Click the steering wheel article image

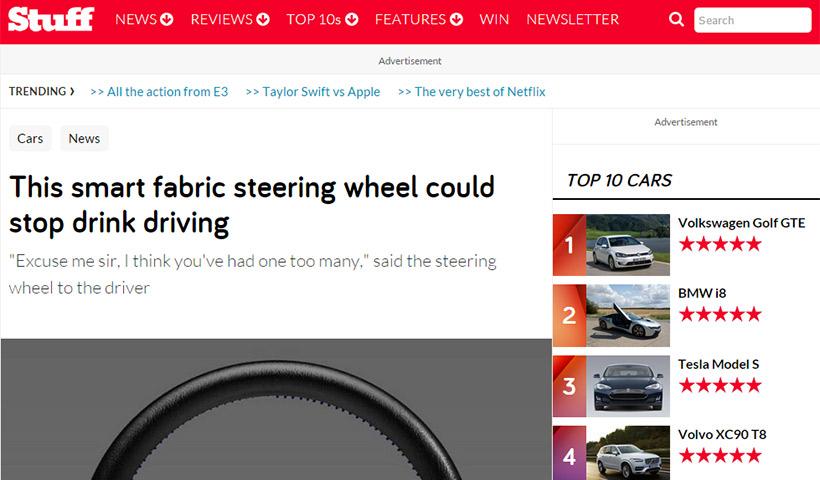(x=276, y=409)
